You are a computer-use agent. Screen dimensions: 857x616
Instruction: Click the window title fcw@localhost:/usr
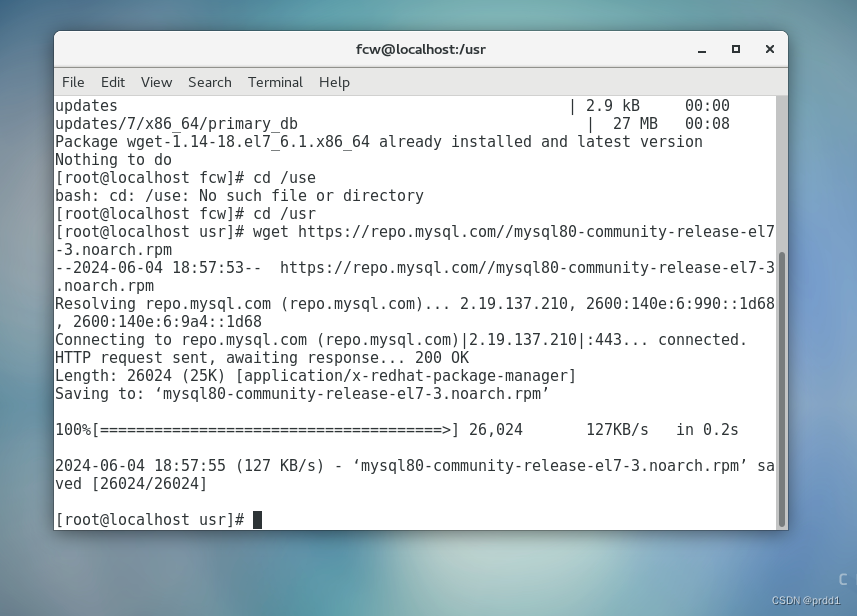coord(421,49)
